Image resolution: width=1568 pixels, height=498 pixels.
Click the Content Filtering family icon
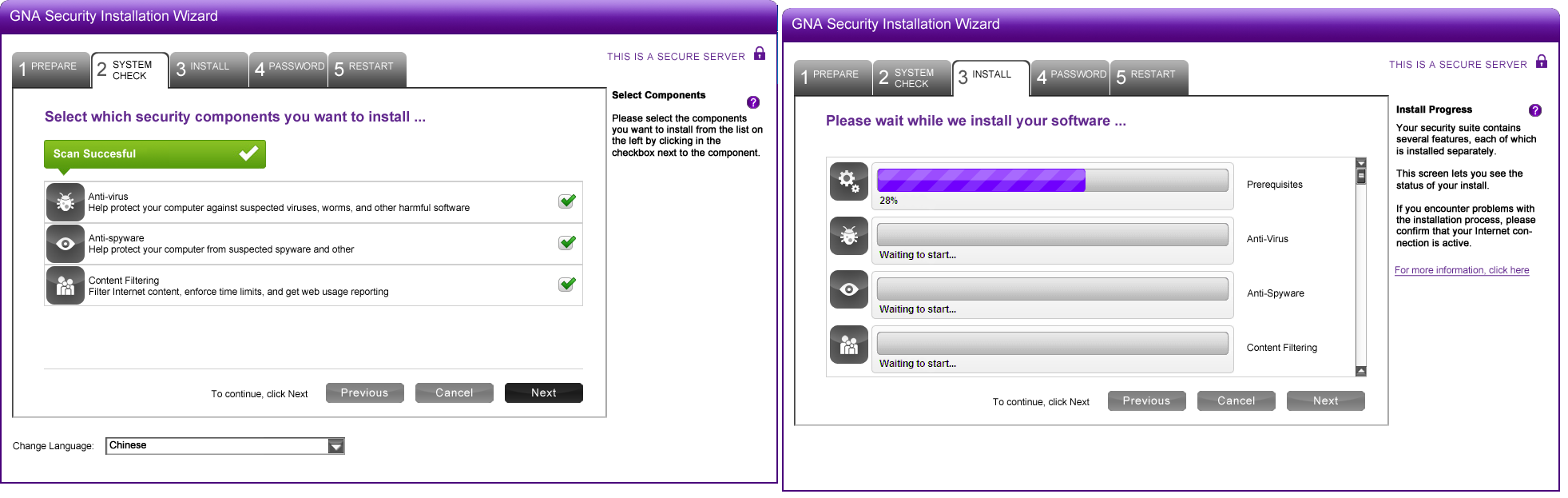(65, 285)
